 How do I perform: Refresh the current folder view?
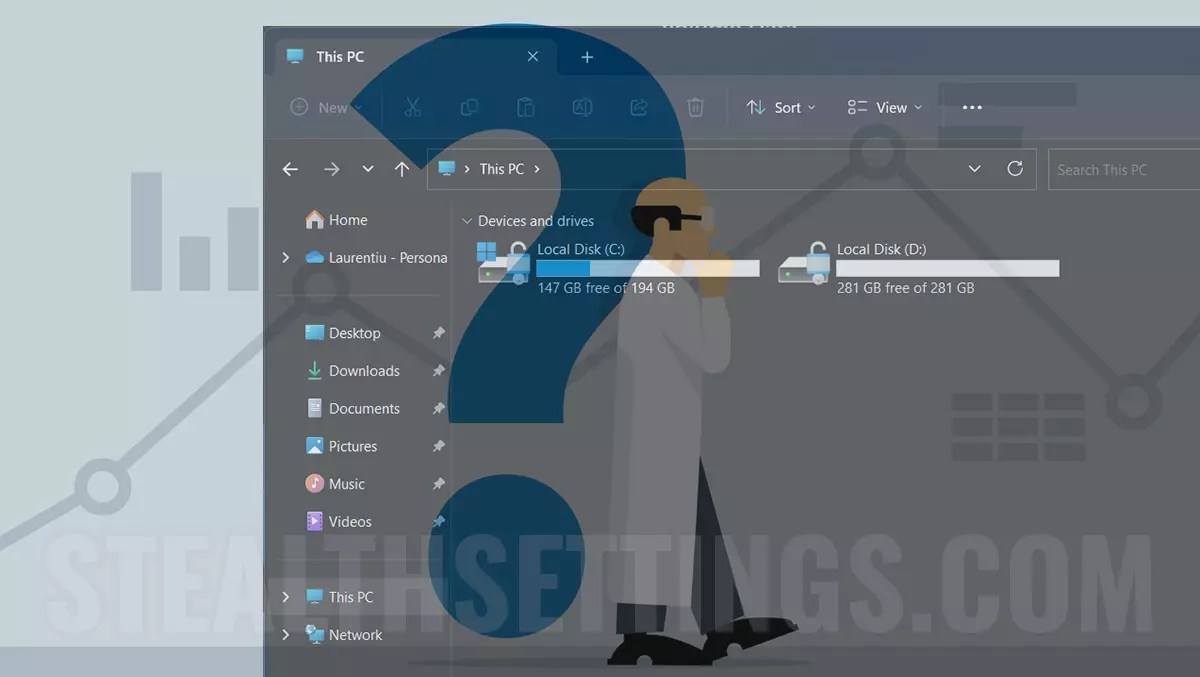pyautogui.click(x=1015, y=169)
